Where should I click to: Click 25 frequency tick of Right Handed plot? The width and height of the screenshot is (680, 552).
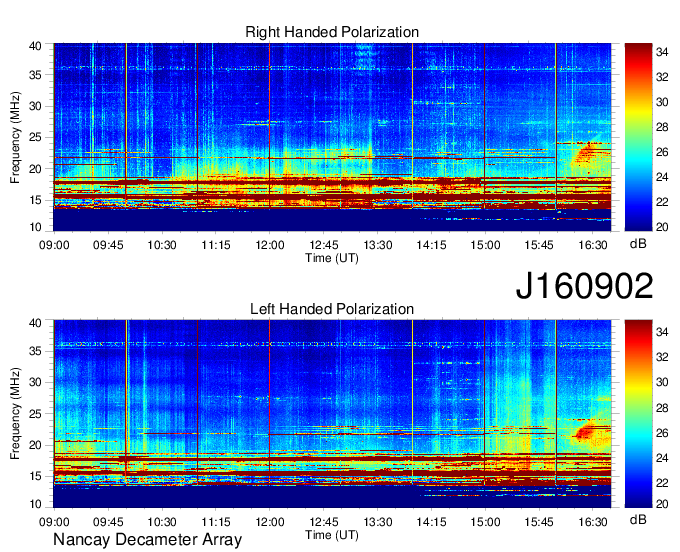[x=36, y=137]
